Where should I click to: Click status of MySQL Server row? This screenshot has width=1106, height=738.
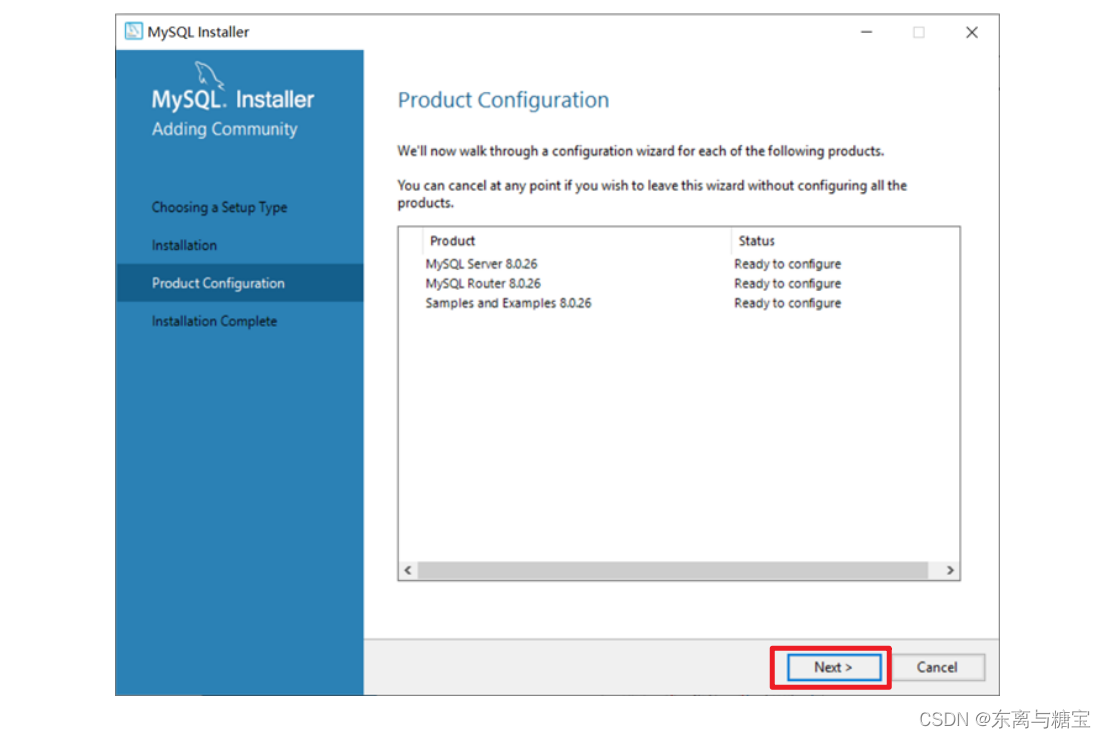click(787, 264)
